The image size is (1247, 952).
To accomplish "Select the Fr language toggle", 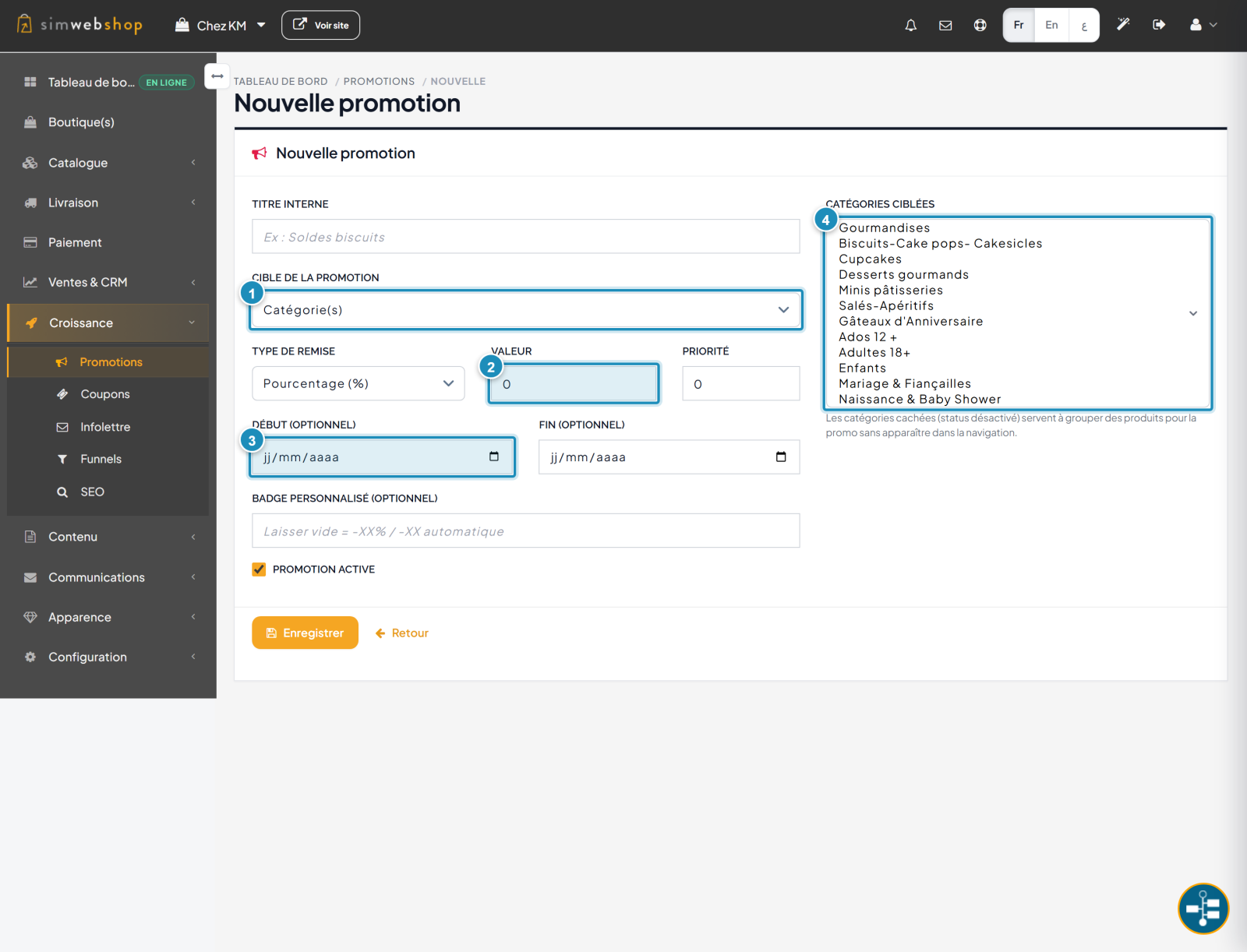I will click(1019, 25).
